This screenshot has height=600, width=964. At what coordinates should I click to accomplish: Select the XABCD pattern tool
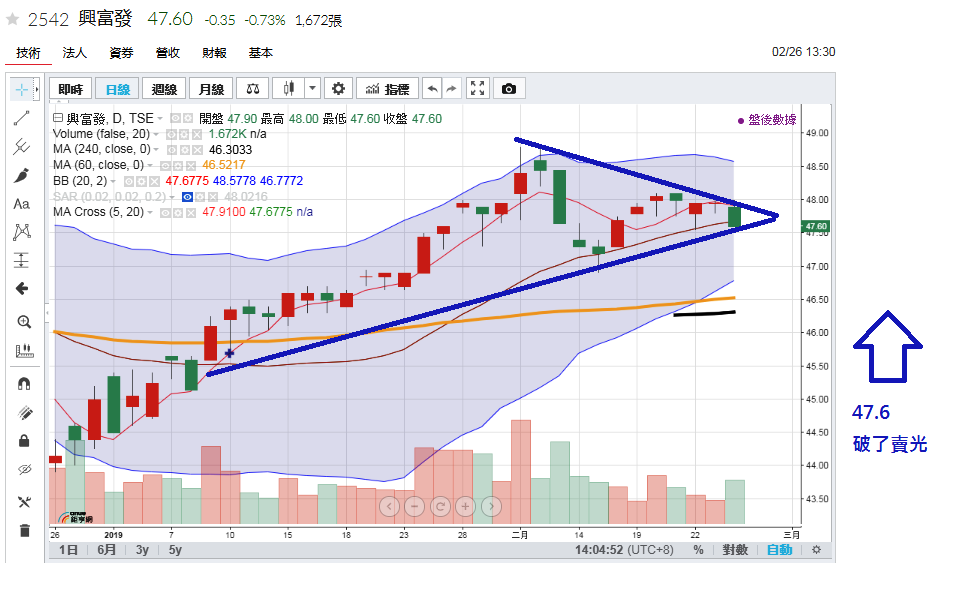(22, 232)
